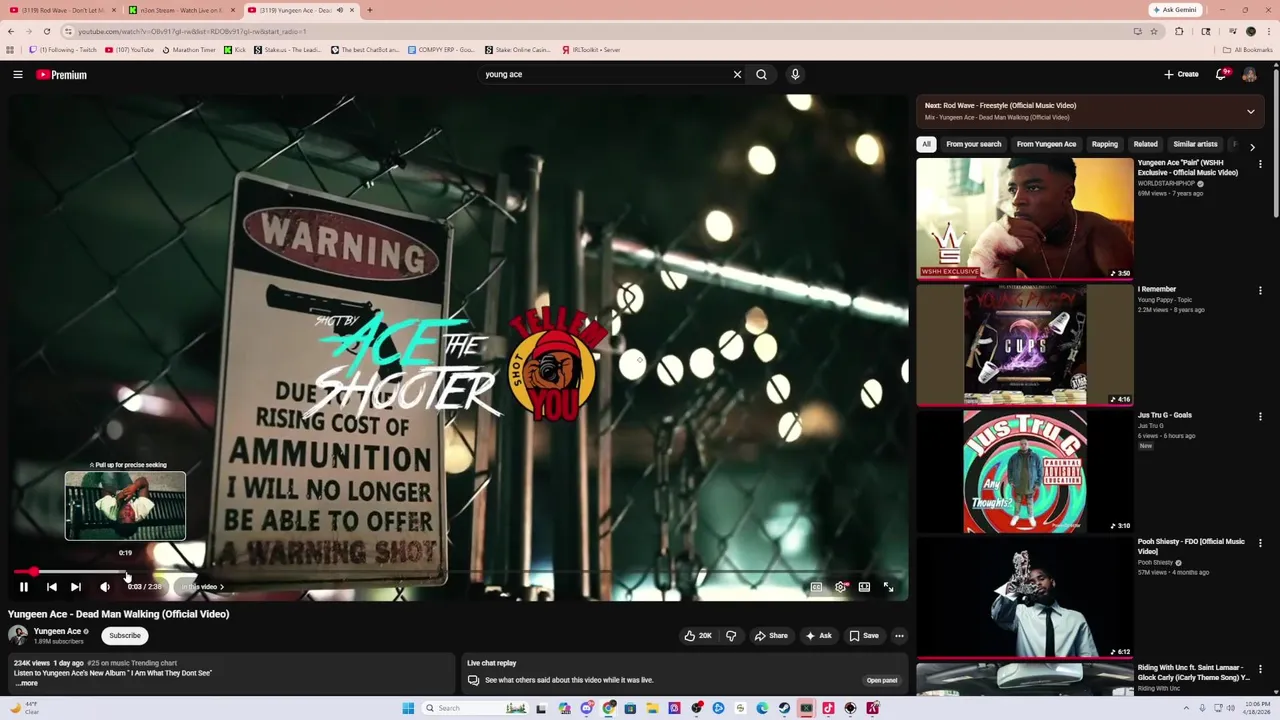Reload the page
Viewport: 1280px width, 720px height.
pos(47,31)
